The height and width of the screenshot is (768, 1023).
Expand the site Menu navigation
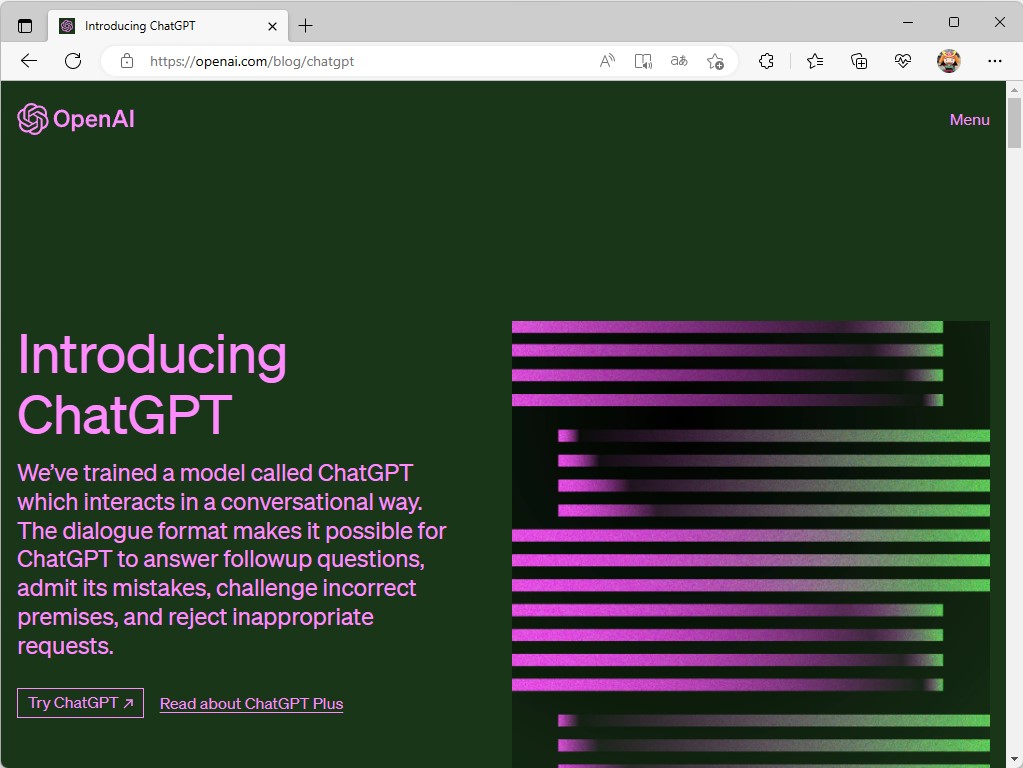point(968,119)
